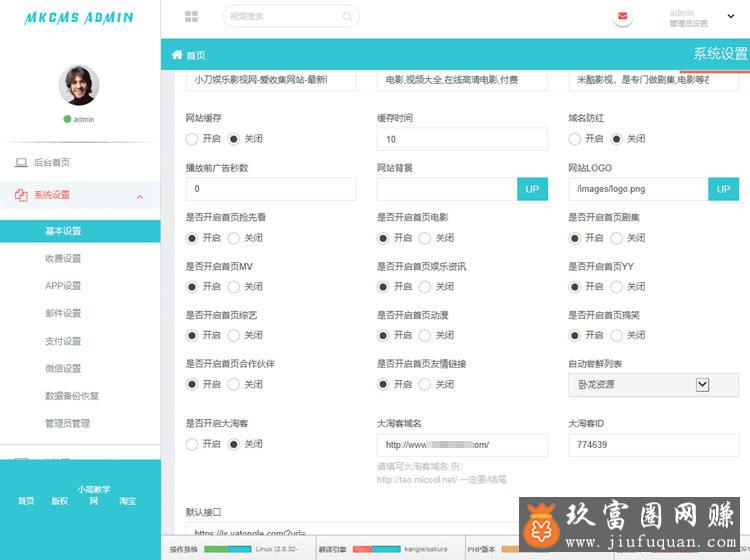
Task: Click the grid menu icon in top bar
Action: coord(191,17)
